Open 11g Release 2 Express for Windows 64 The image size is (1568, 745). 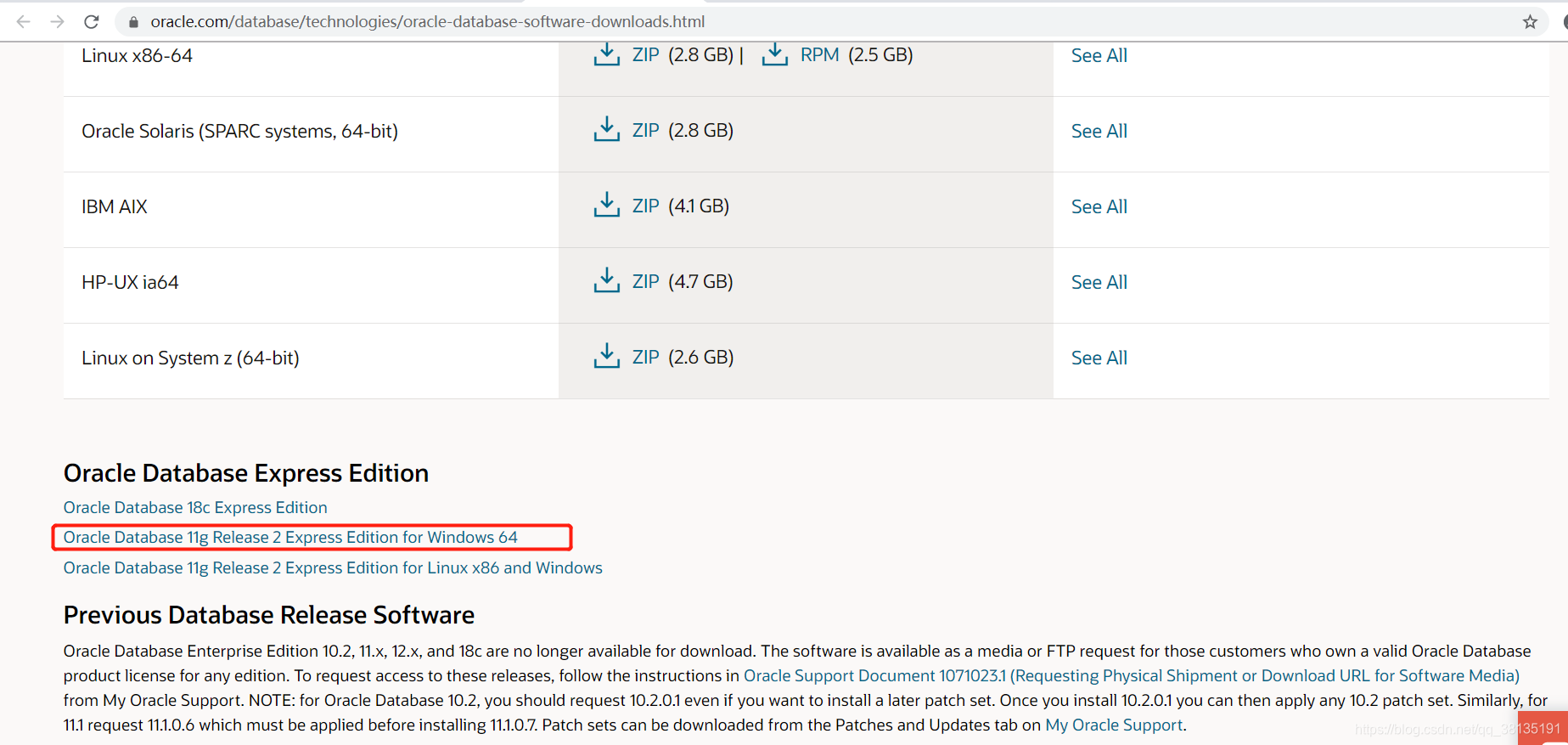(290, 538)
